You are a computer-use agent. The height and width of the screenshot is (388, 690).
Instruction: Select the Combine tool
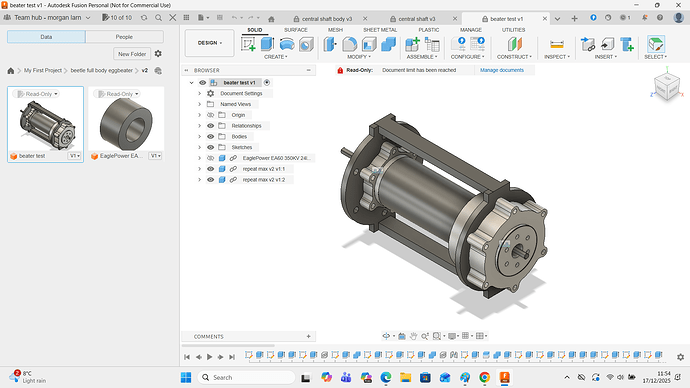tap(388, 44)
